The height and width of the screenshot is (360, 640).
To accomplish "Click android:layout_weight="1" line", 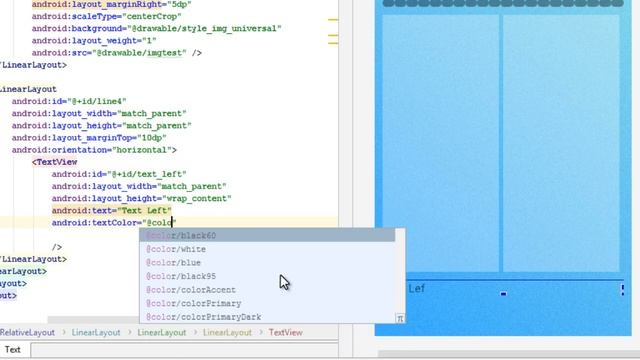I will [x=94, y=40].
